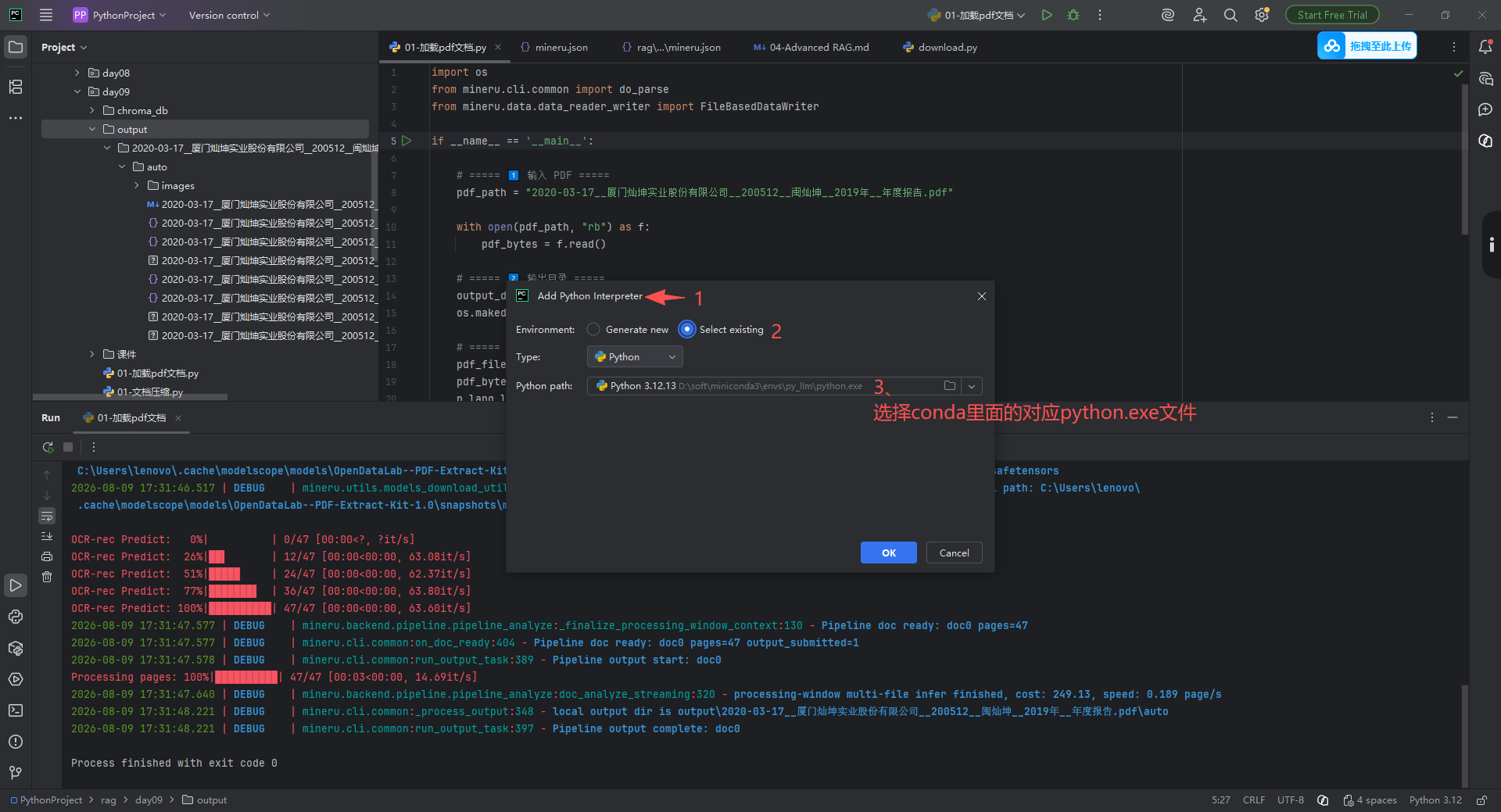Open Terminal sidebar icon
The image size is (1501, 812).
click(16, 710)
